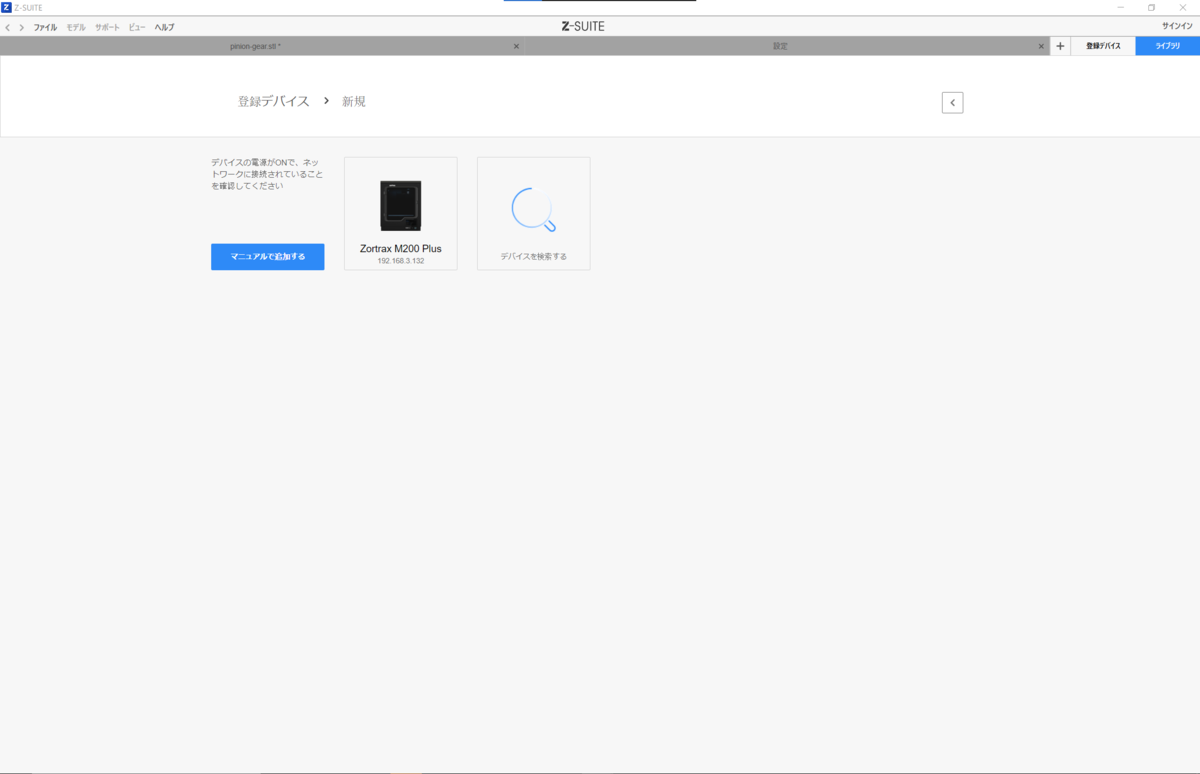The image size is (1200, 774).
Task: Close the pinion-gear.stl tab
Action: coord(516,46)
